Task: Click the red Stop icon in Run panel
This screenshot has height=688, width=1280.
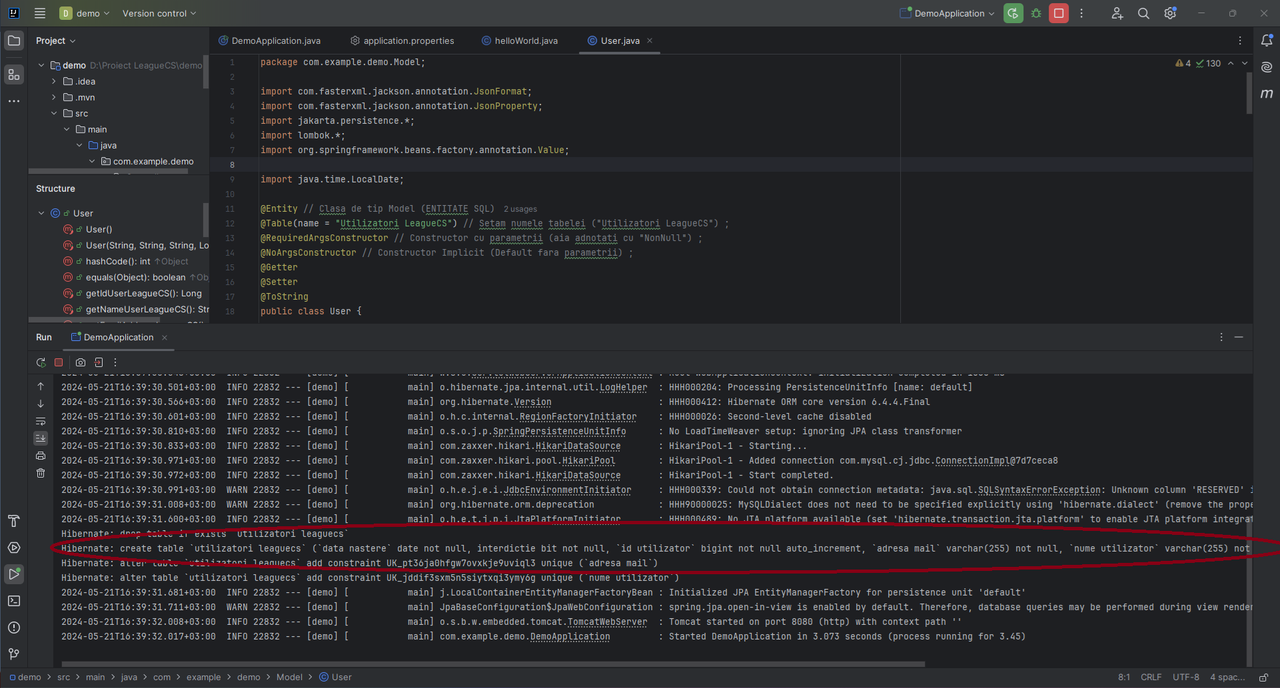Action: 59,362
